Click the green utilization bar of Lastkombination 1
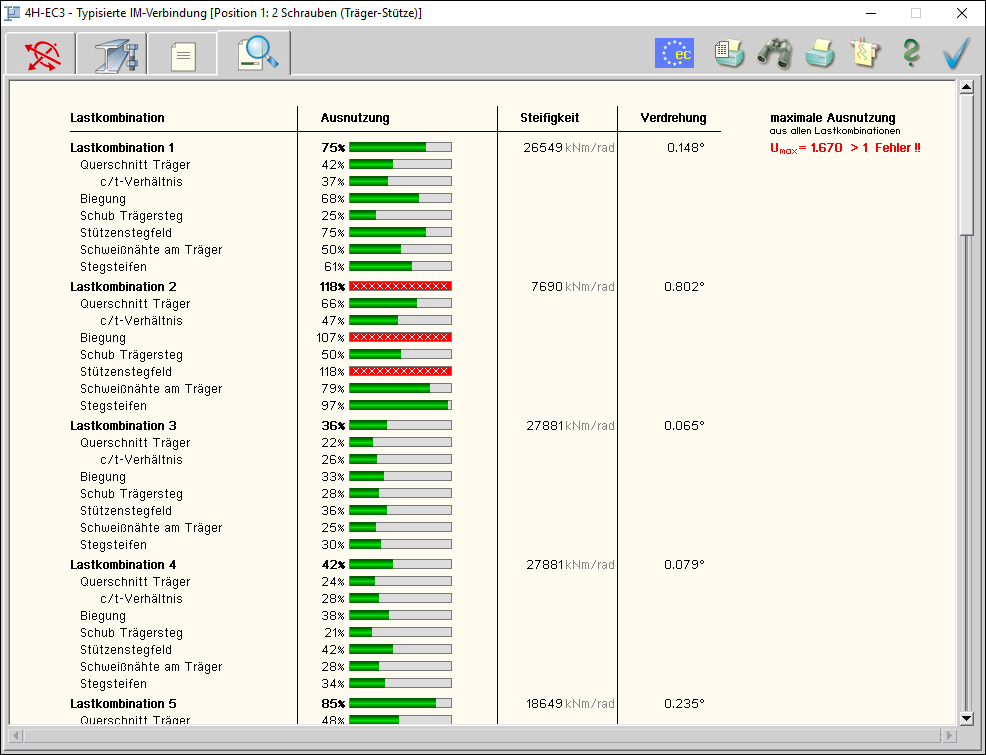The height and width of the screenshot is (755, 986). pos(400,147)
